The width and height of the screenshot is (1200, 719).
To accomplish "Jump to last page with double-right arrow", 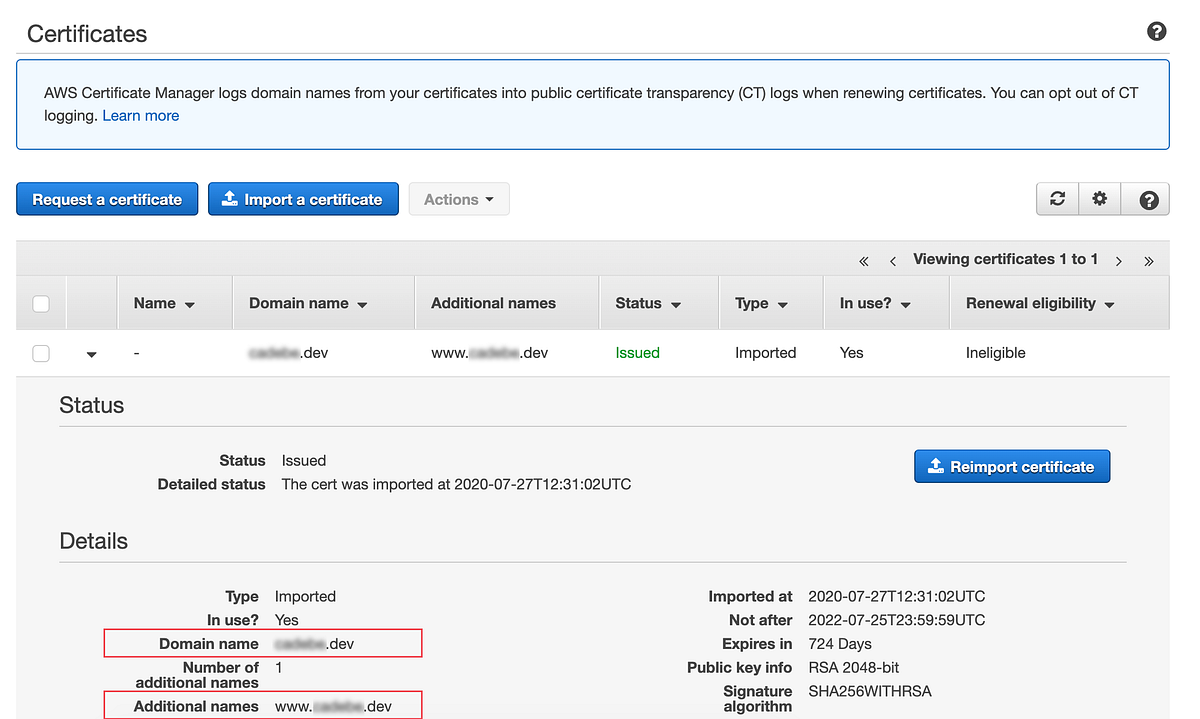I will tap(1148, 259).
